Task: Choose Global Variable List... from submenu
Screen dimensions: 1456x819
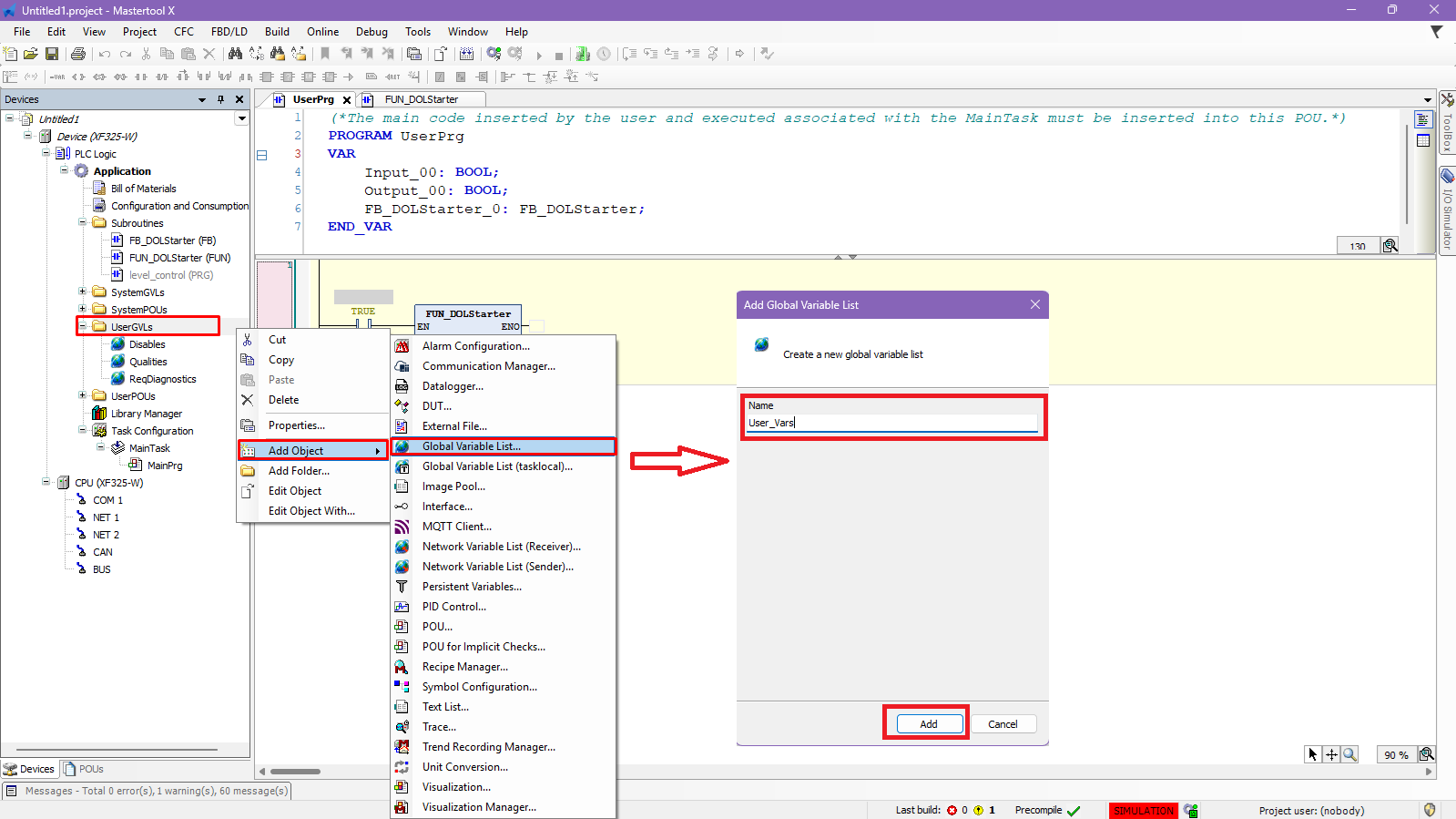Action: 471,446
